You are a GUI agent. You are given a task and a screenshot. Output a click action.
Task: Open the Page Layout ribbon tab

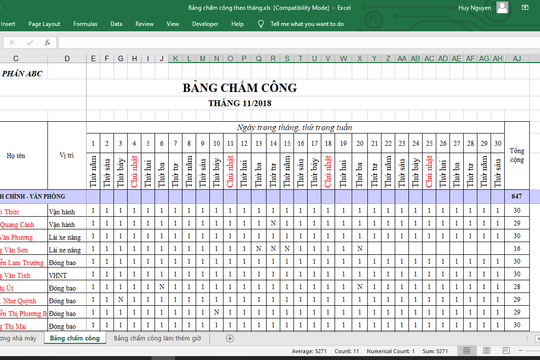44,24
